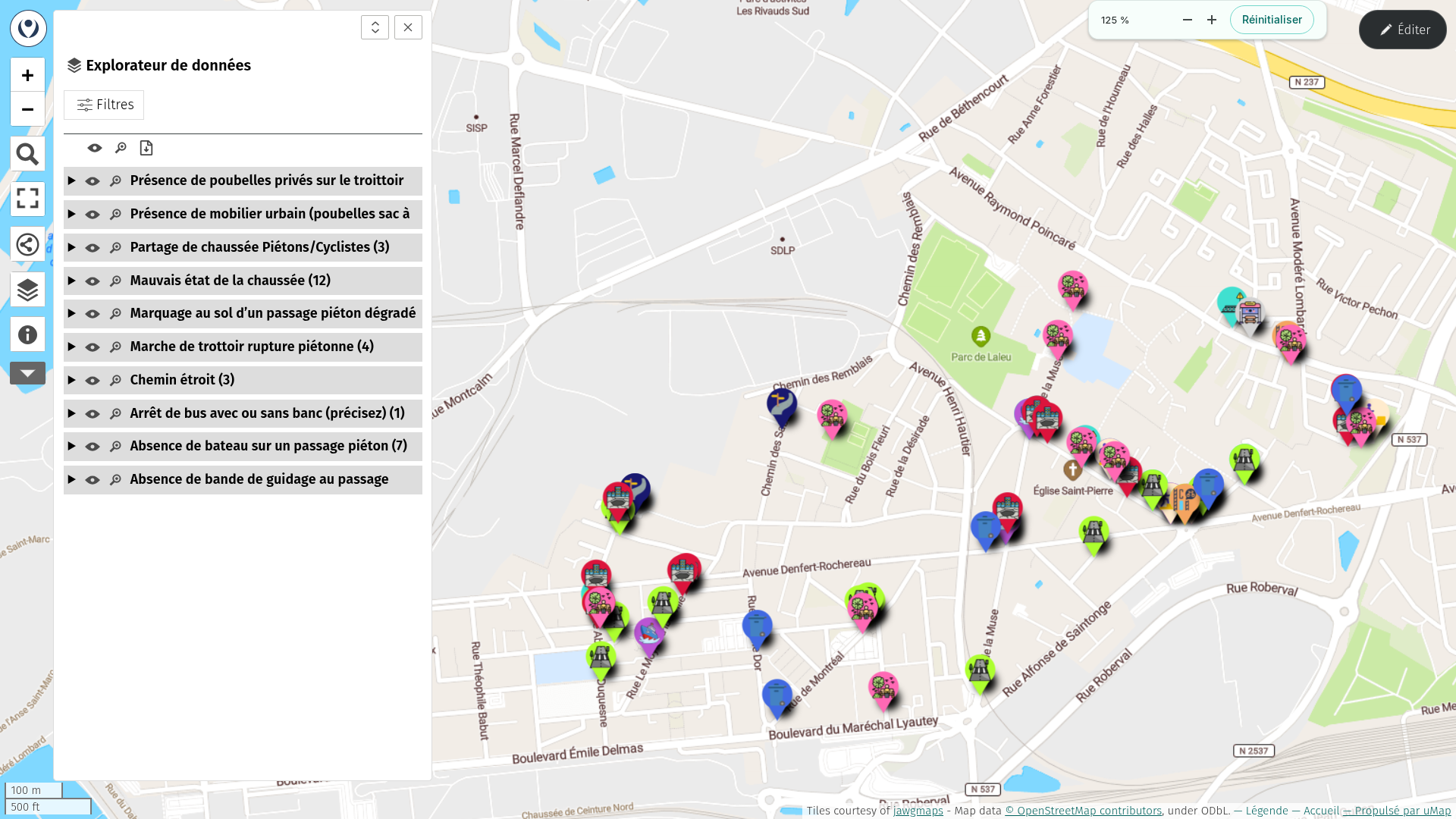This screenshot has height=819, width=1456.
Task: Toggle visibility of Mauvais état de la chaussée
Action: (93, 281)
